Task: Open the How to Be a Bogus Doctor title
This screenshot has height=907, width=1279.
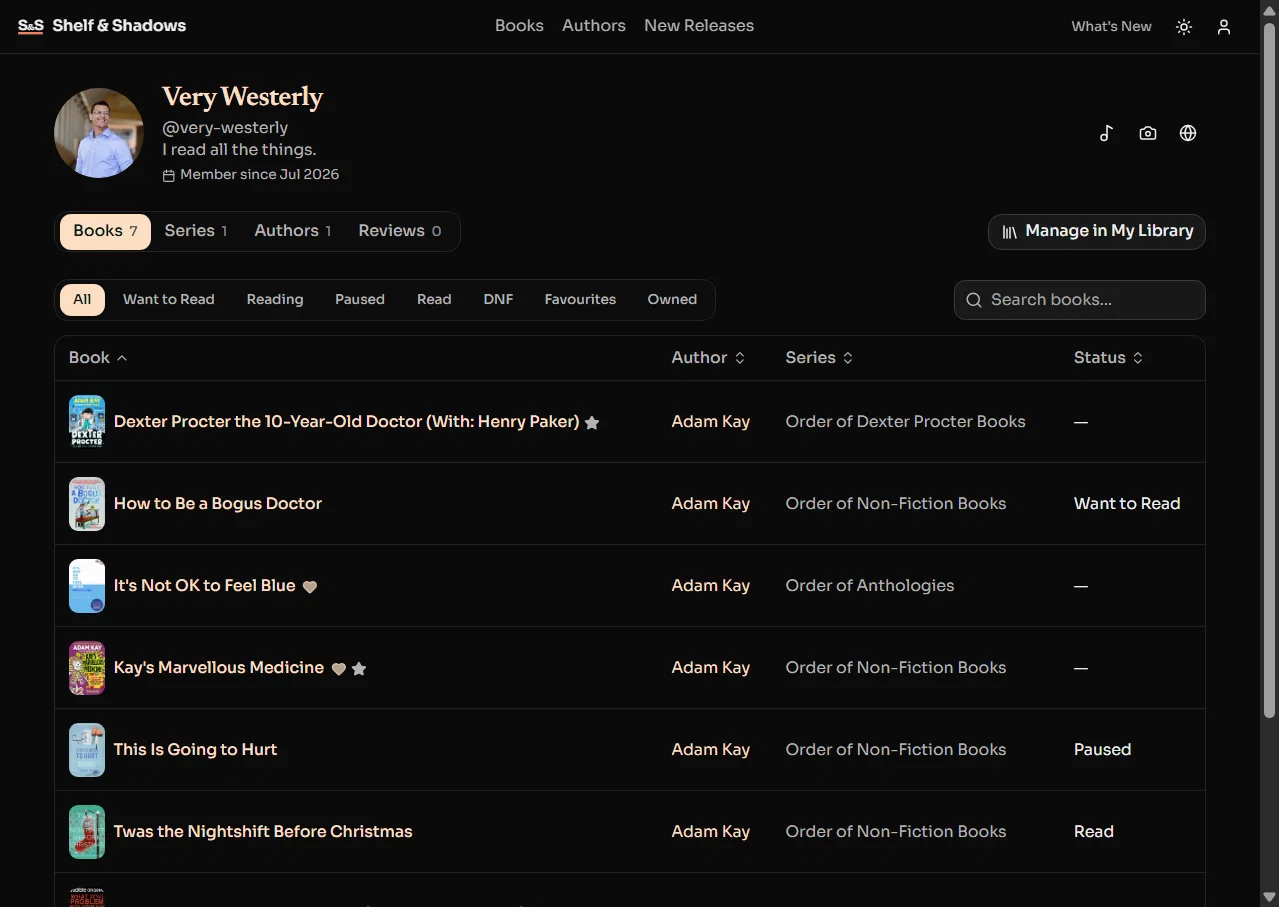Action: click(218, 504)
